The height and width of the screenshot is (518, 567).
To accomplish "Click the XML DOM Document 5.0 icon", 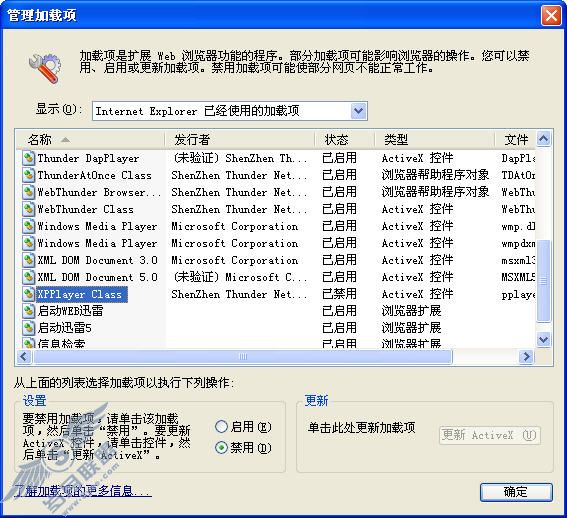I will 28,277.
